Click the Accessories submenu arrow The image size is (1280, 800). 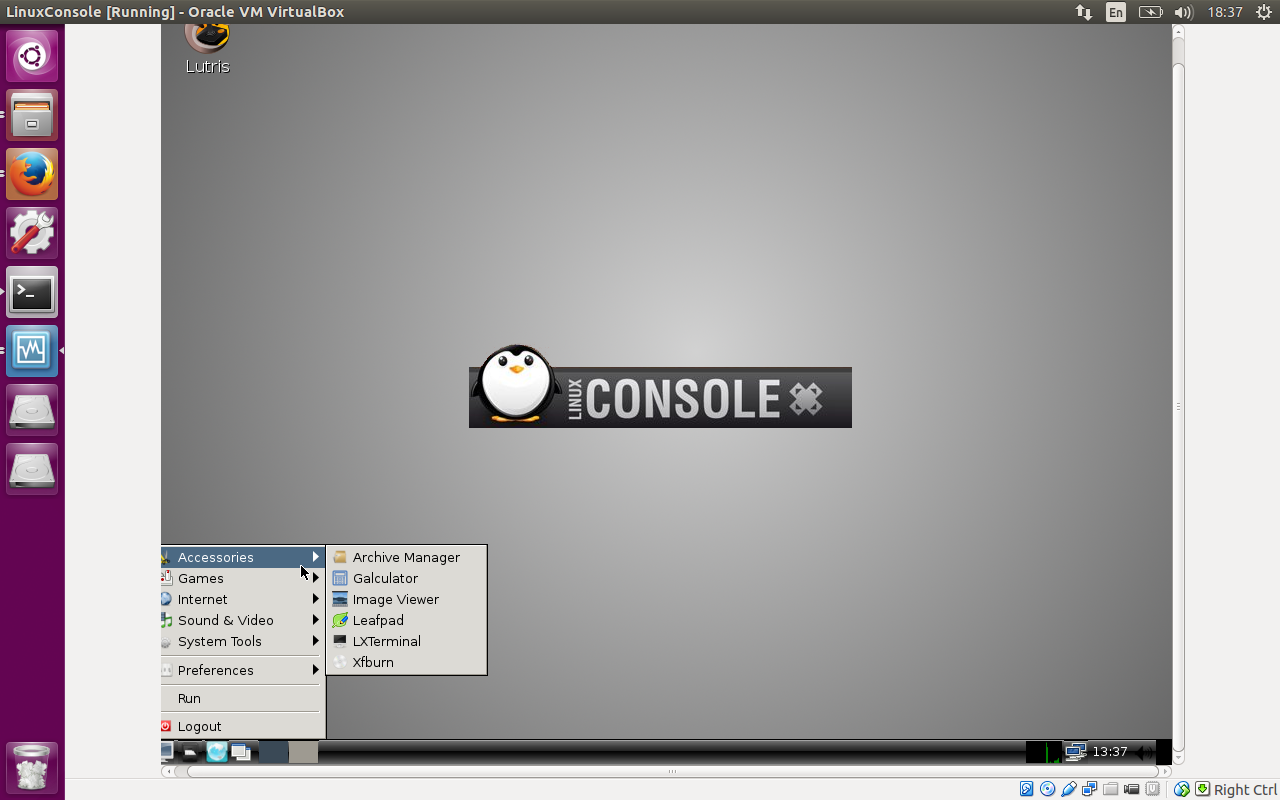tap(316, 557)
